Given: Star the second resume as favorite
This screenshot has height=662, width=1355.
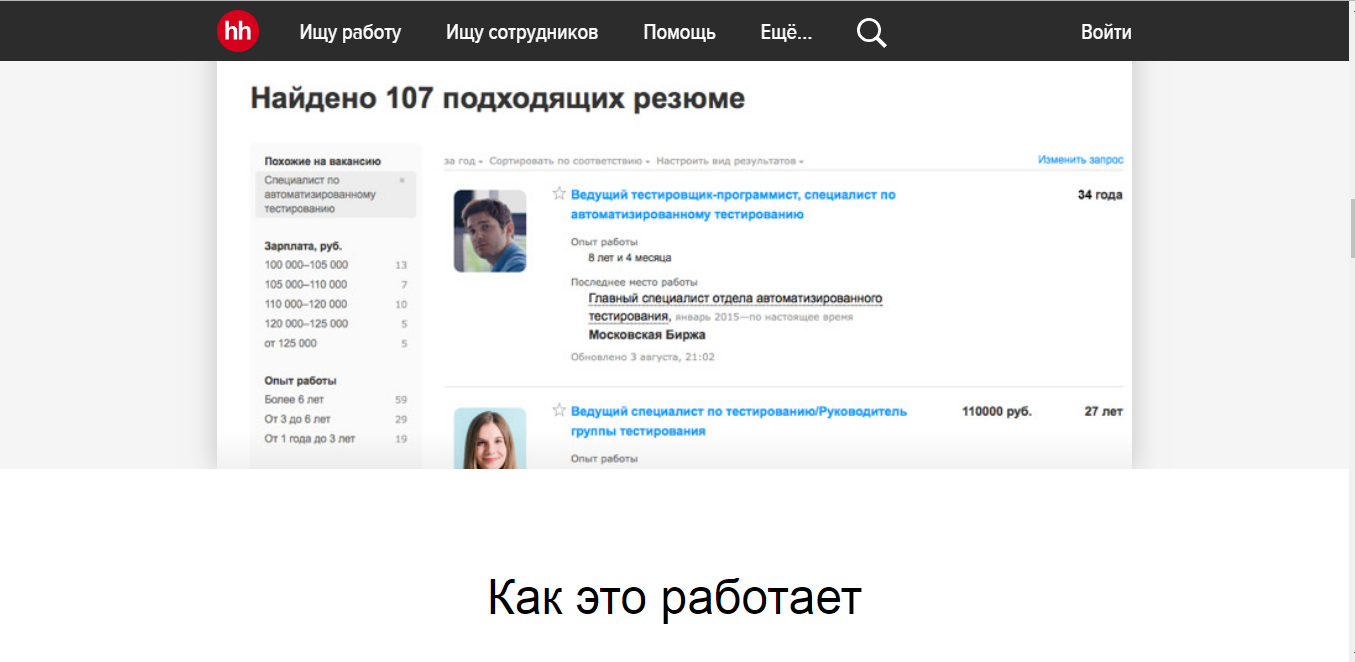Looking at the screenshot, I should coord(558,409).
